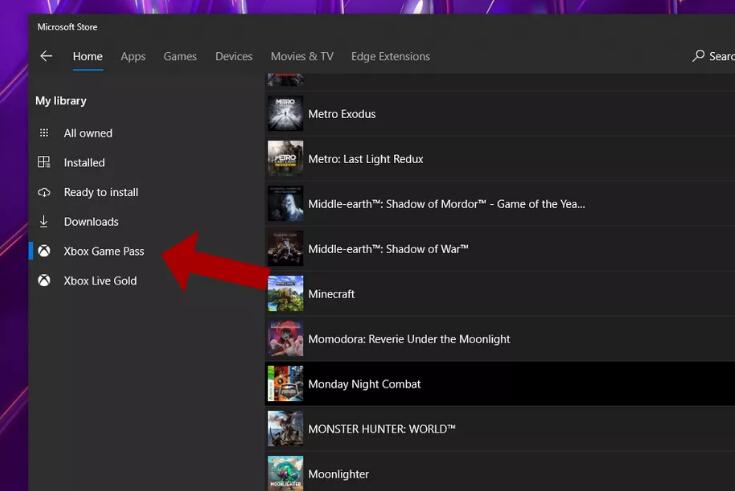Click the Xbox logo beside Xbox Game Pass
The width and height of the screenshot is (735, 491).
coord(44,251)
